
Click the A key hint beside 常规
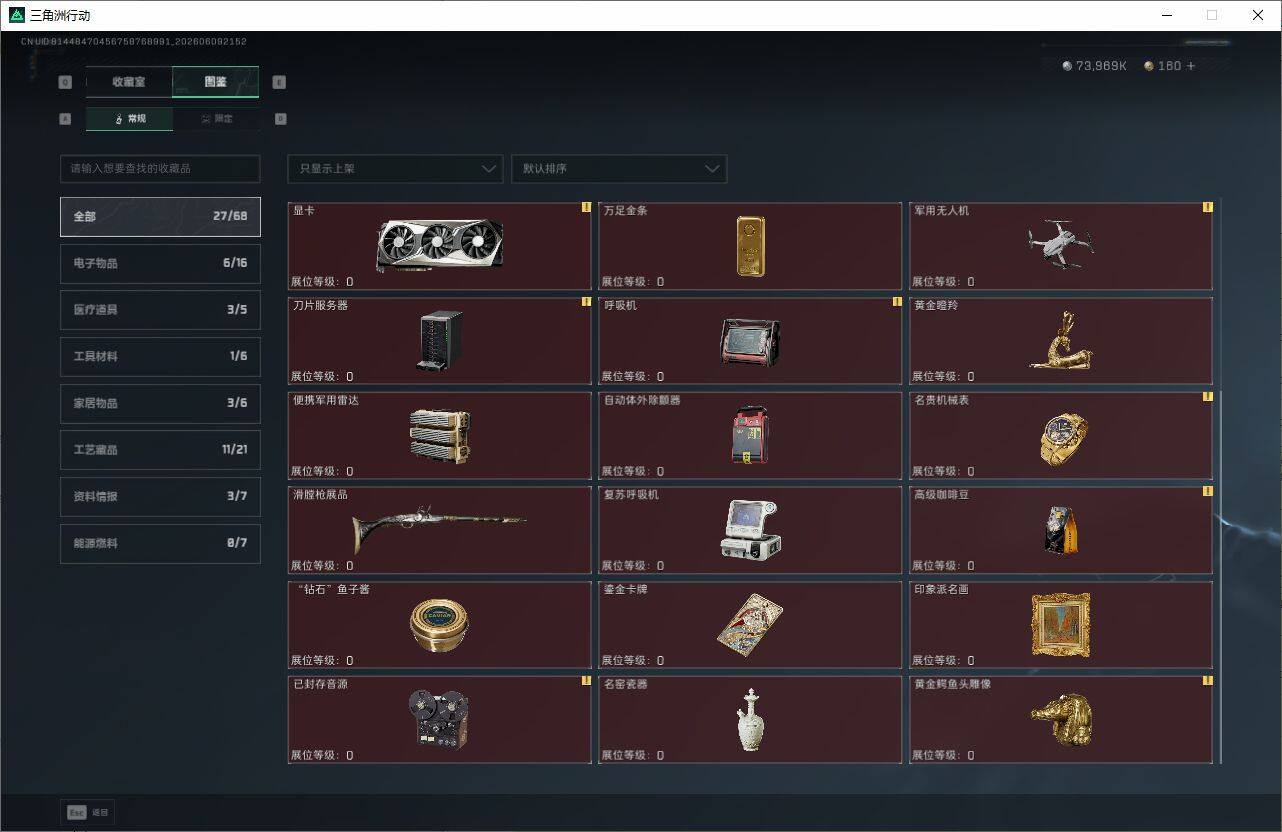pos(65,118)
